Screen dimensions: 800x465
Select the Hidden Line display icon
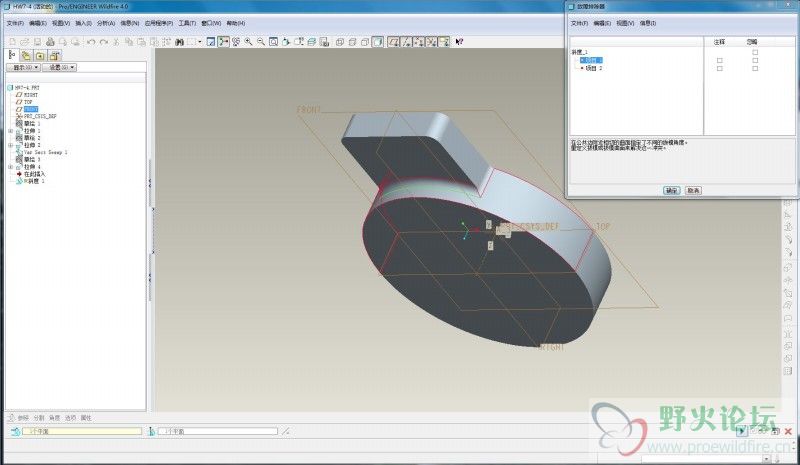352,42
